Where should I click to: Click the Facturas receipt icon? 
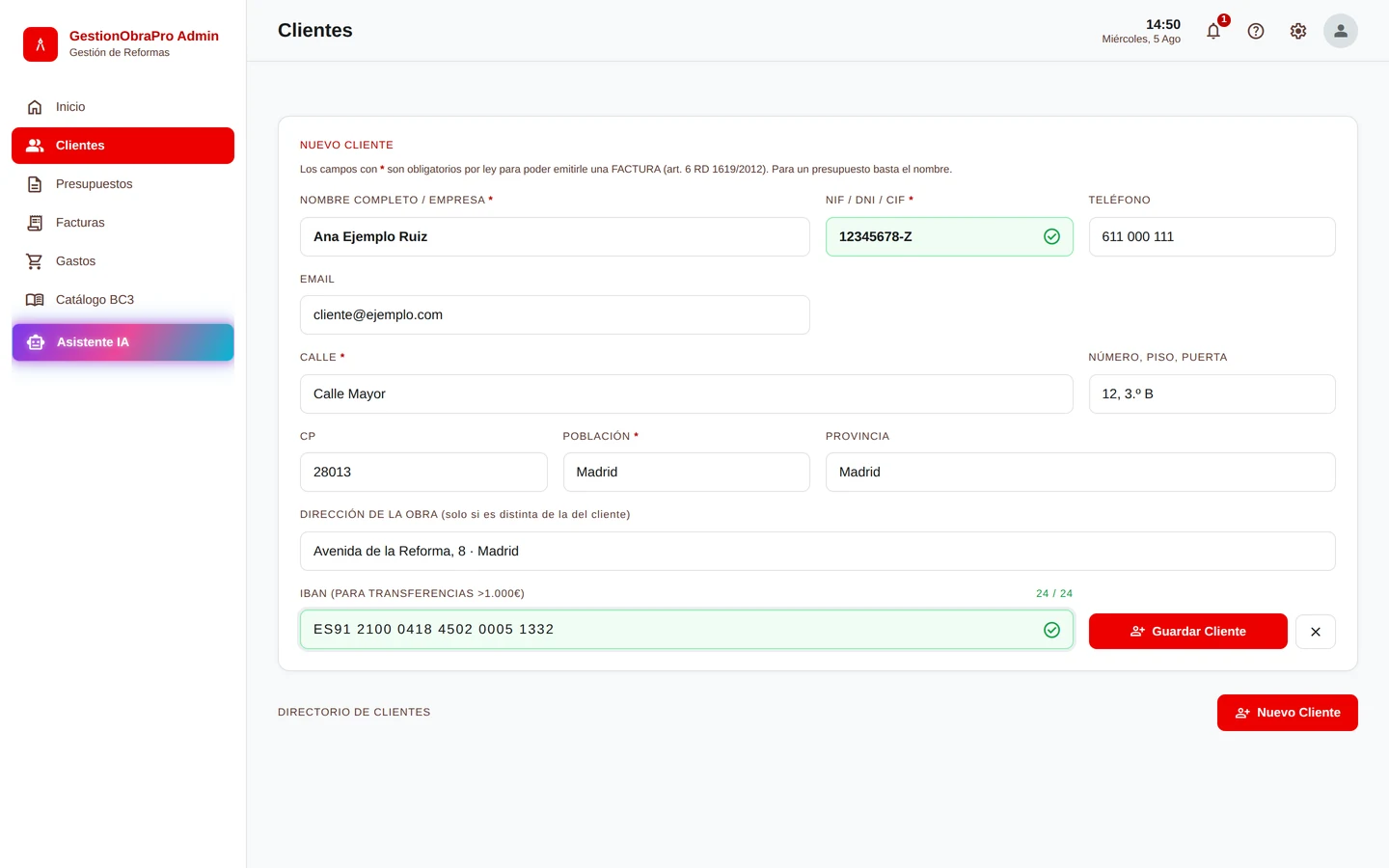[x=35, y=223]
